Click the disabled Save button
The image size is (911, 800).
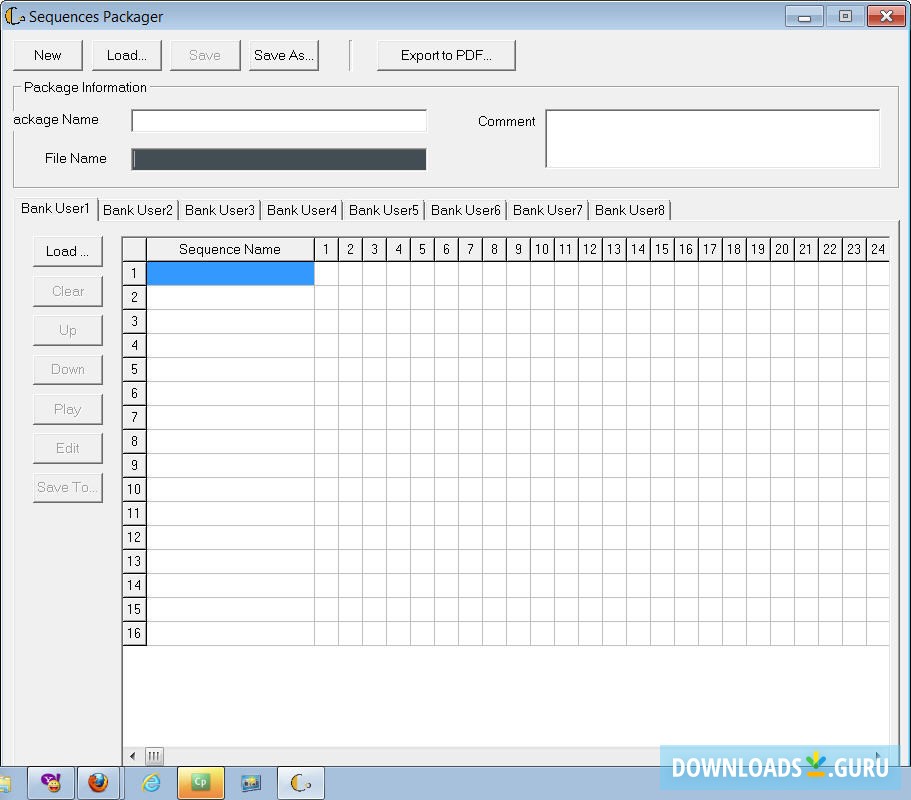pyautogui.click(x=205, y=55)
